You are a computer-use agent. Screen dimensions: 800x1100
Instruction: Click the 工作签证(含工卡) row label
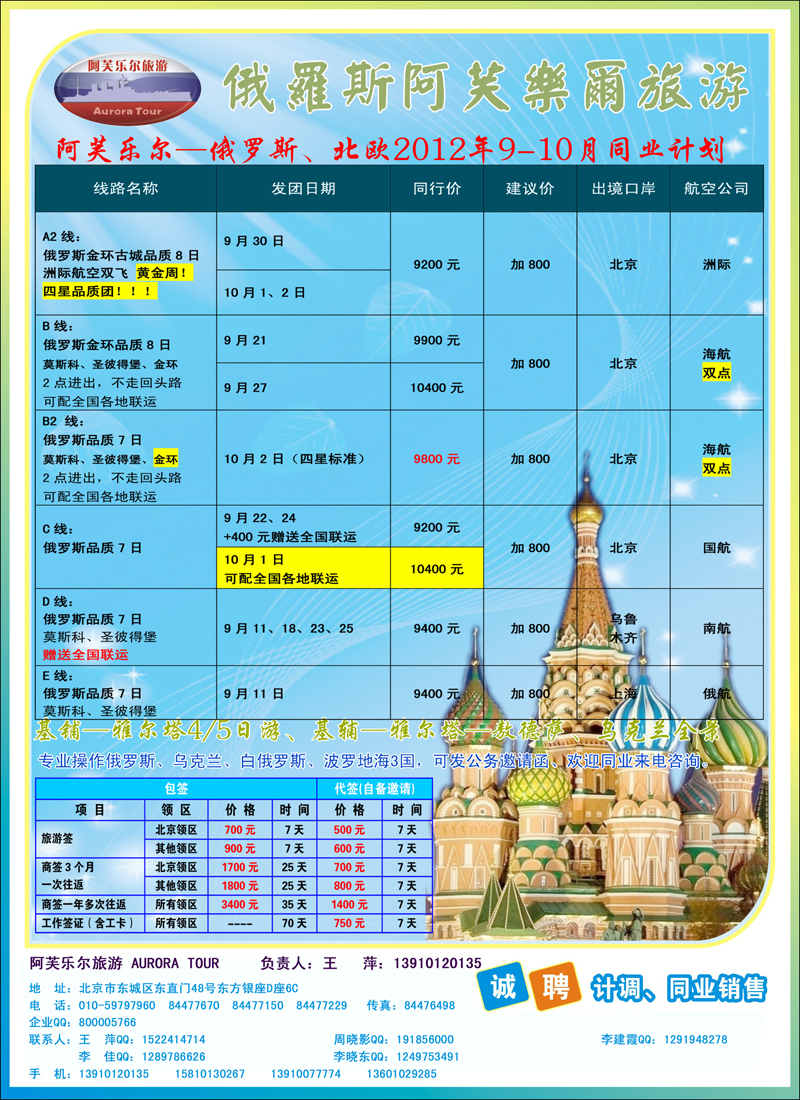(91, 923)
